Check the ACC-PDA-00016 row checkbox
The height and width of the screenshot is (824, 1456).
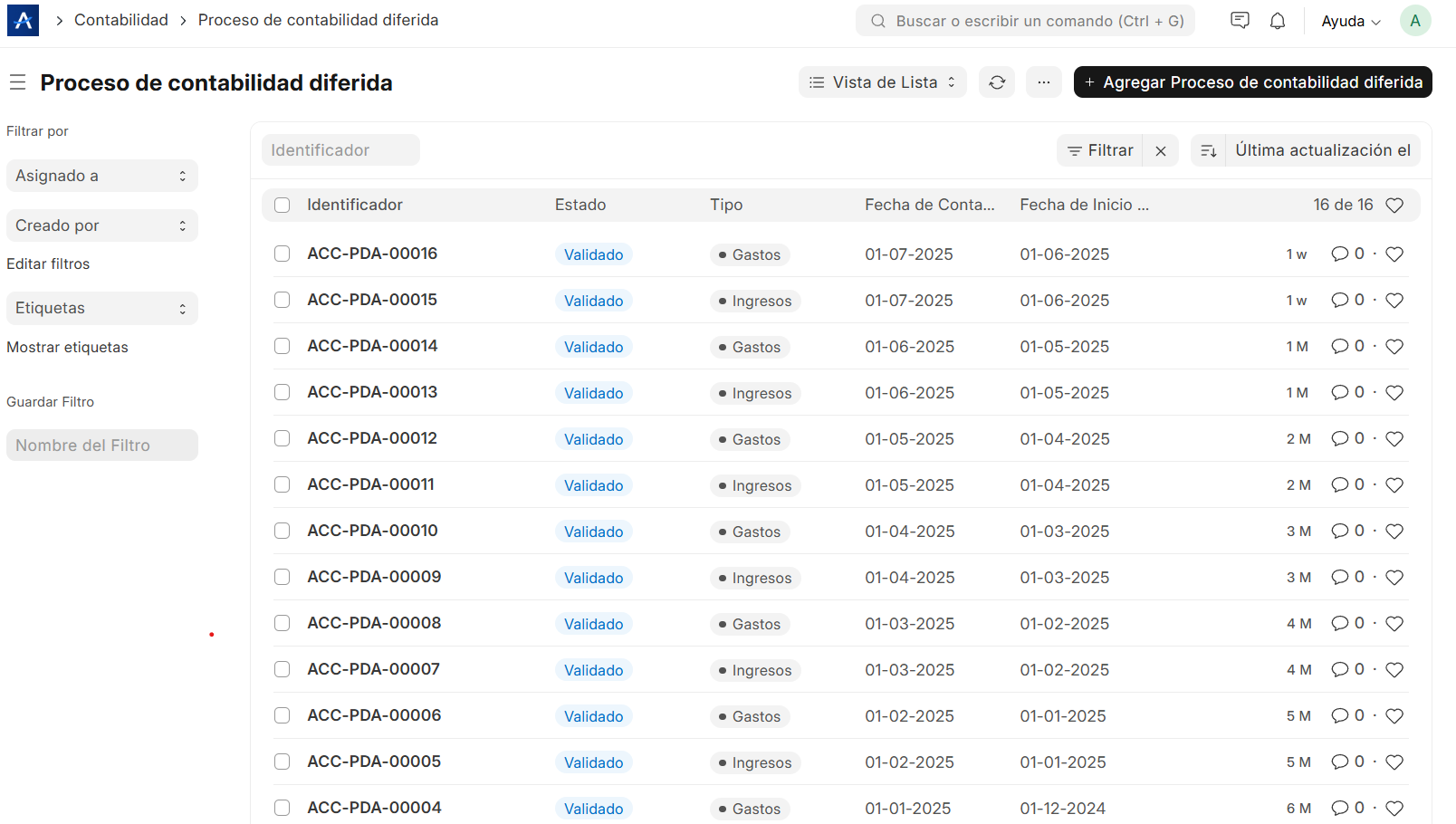283,254
